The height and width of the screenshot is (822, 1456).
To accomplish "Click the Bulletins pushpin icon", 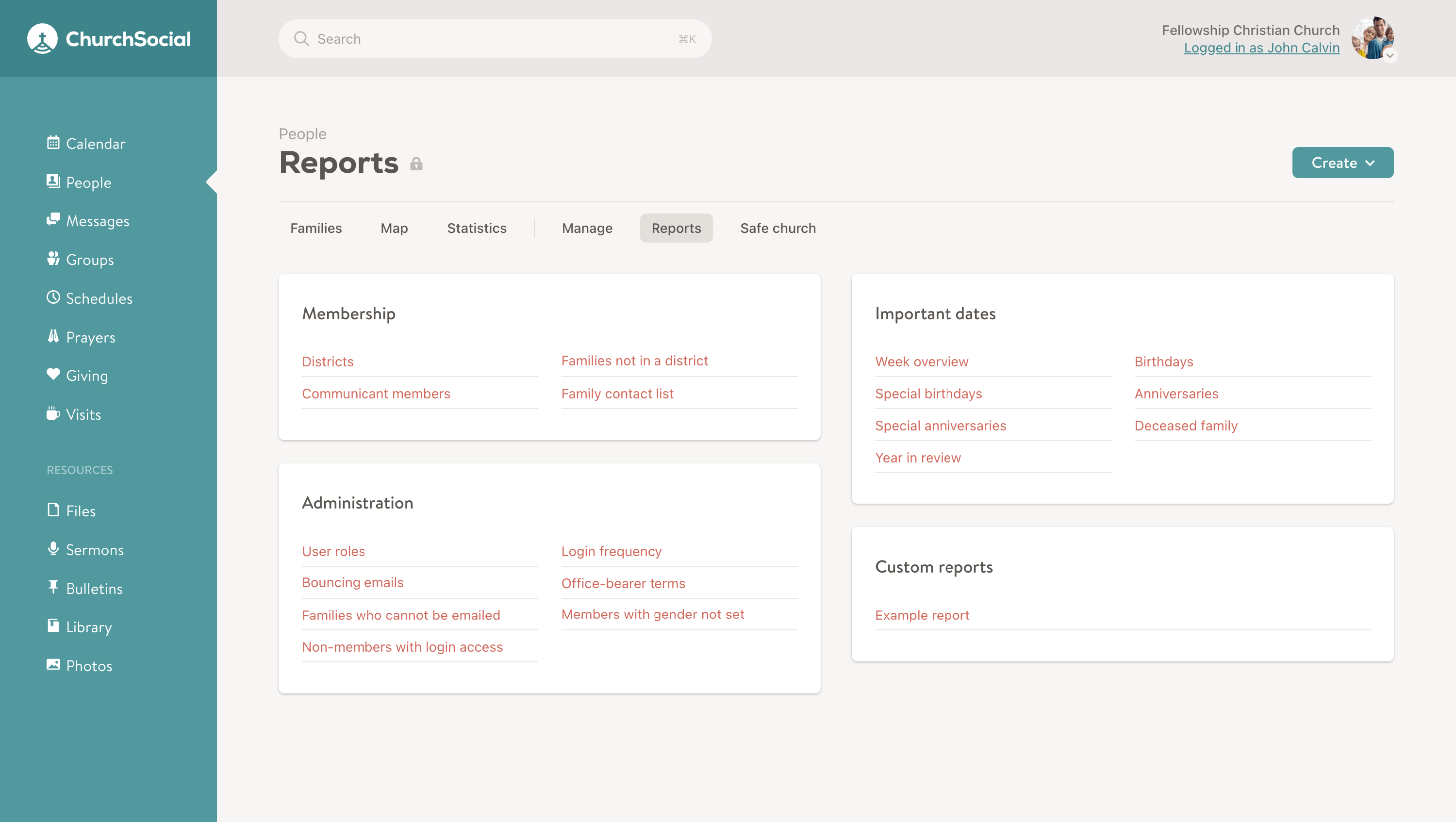I will (53, 588).
